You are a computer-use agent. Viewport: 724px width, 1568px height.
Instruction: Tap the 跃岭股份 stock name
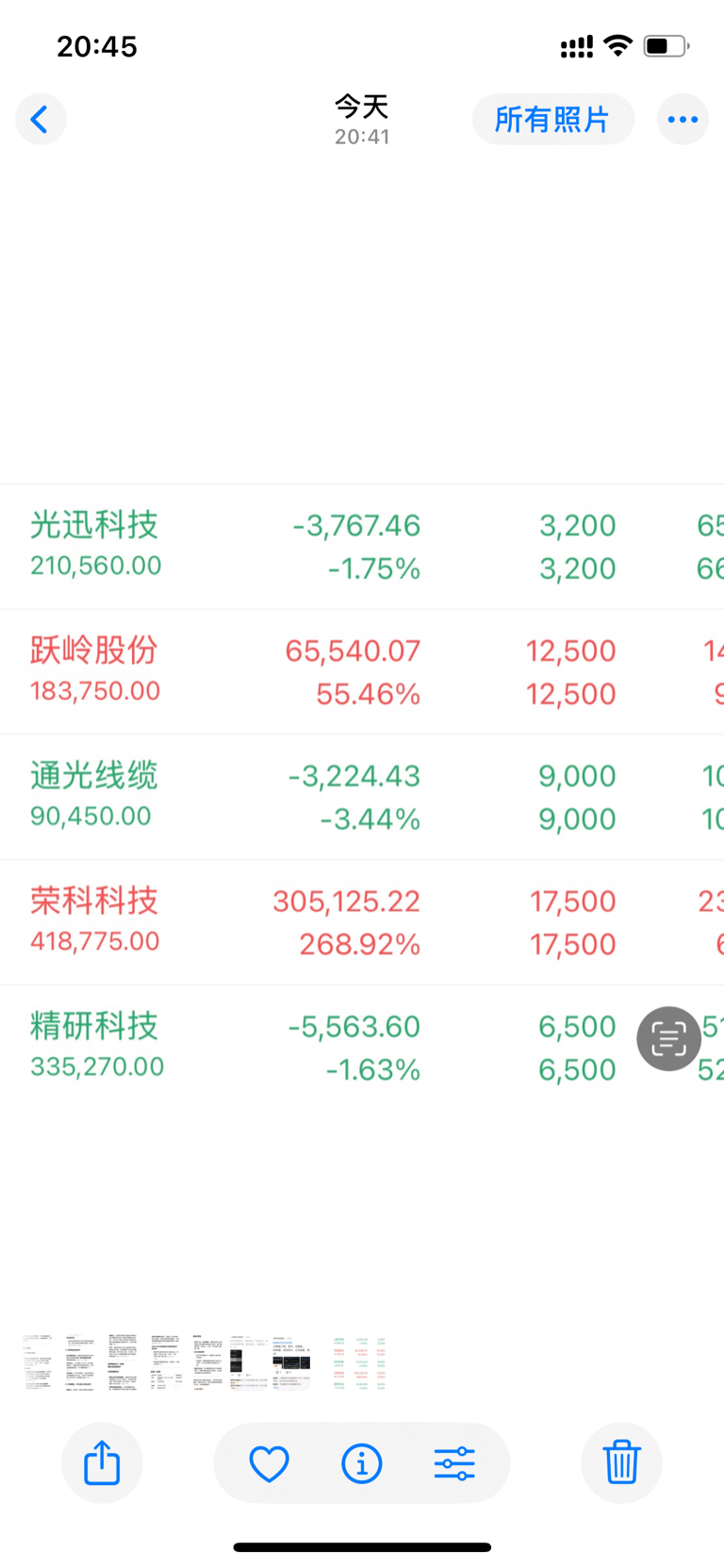[x=94, y=650]
